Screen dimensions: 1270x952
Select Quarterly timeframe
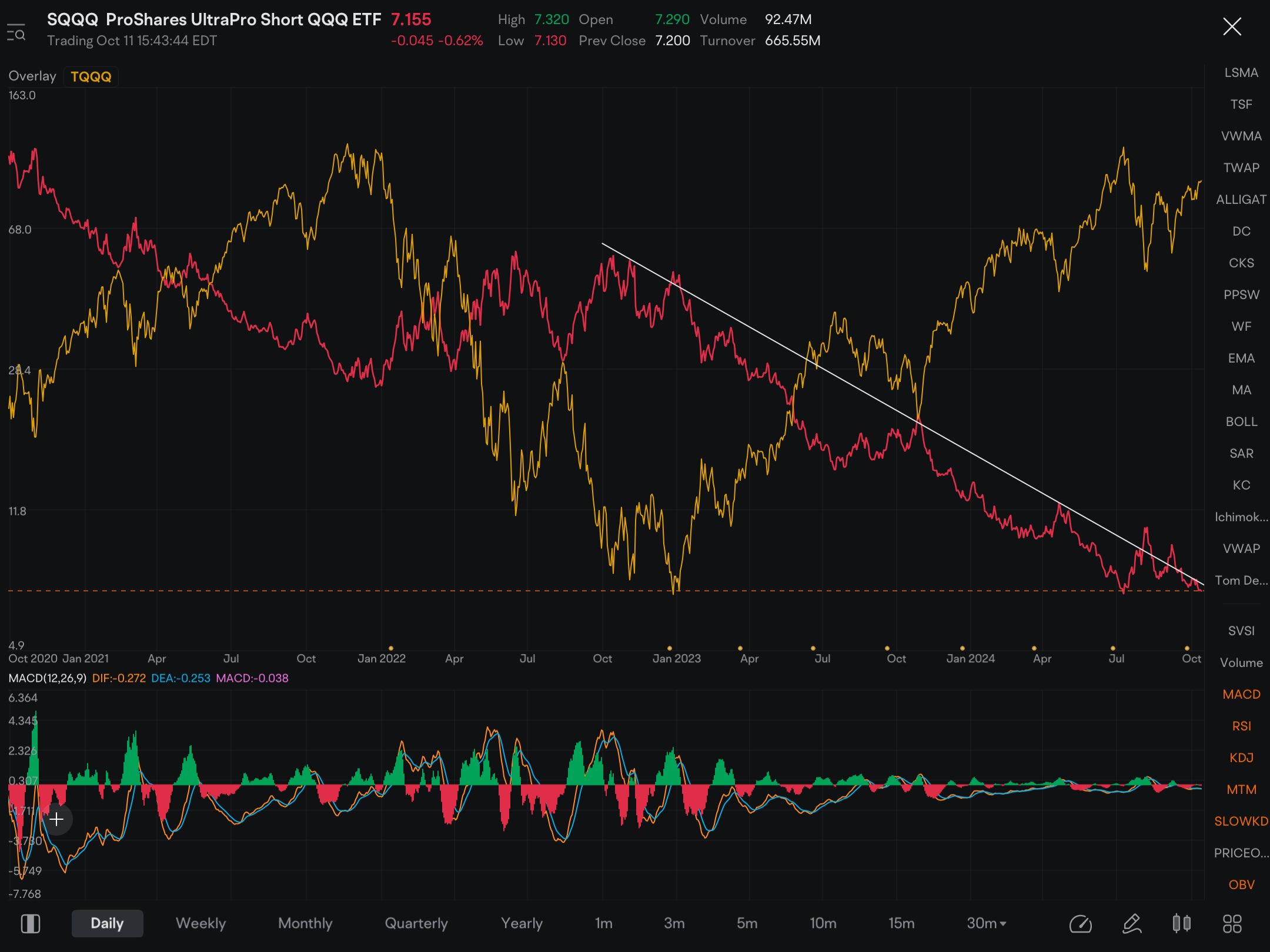[x=416, y=923]
